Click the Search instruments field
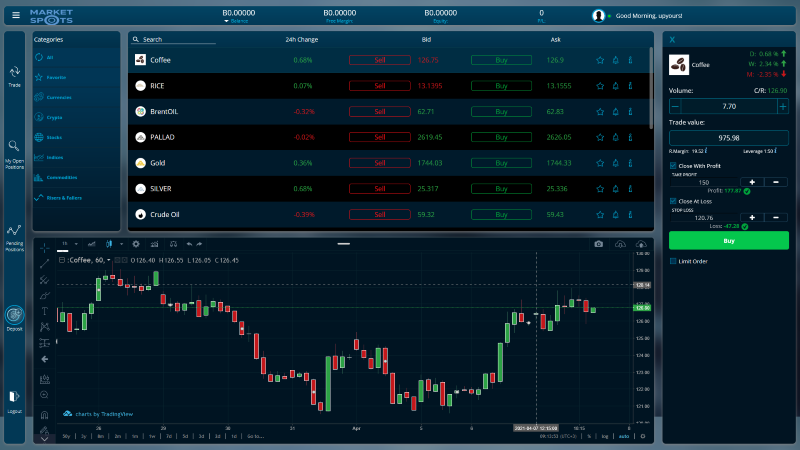 (173, 39)
